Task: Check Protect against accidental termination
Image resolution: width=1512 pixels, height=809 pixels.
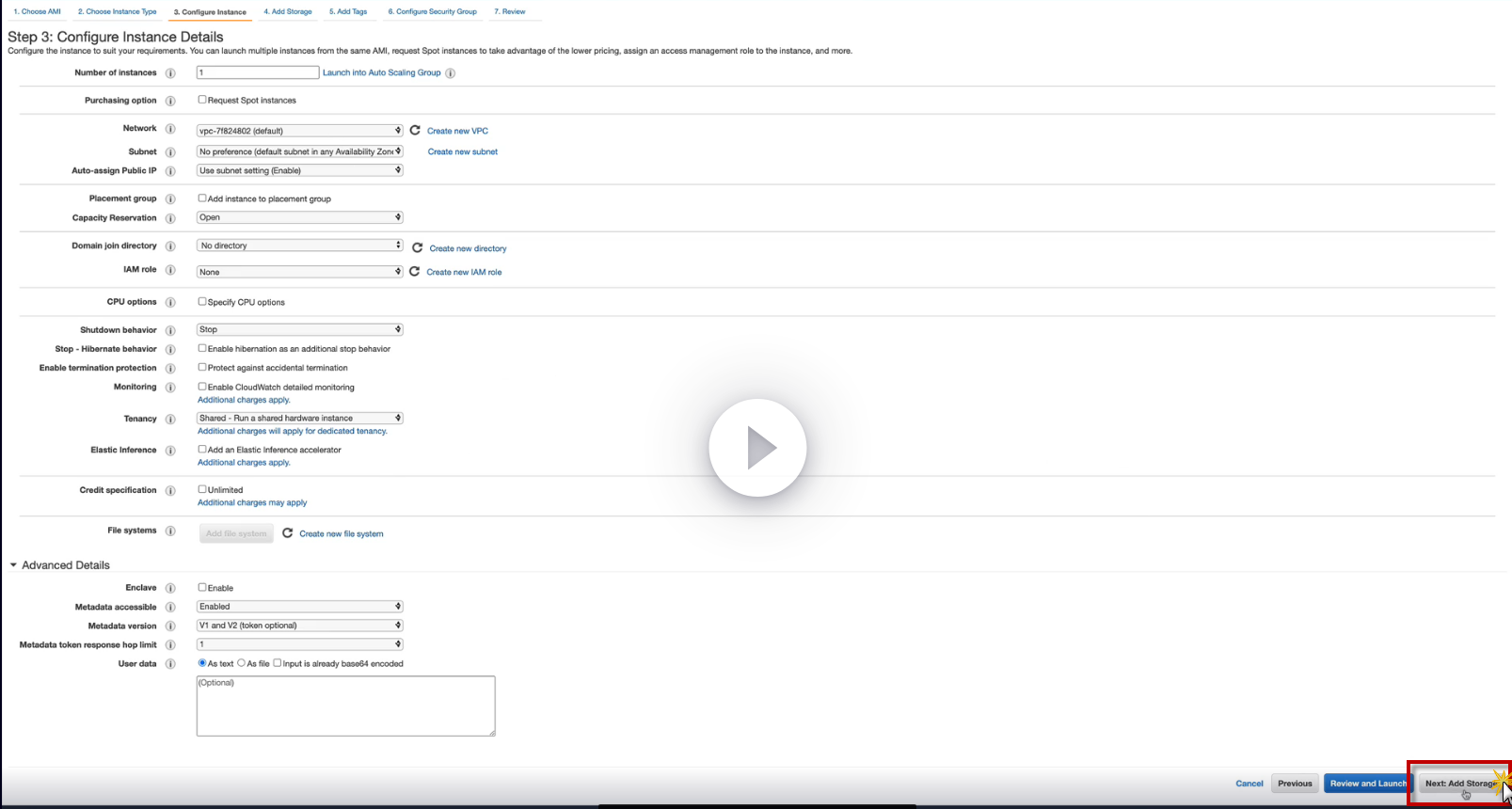Action: coord(201,367)
